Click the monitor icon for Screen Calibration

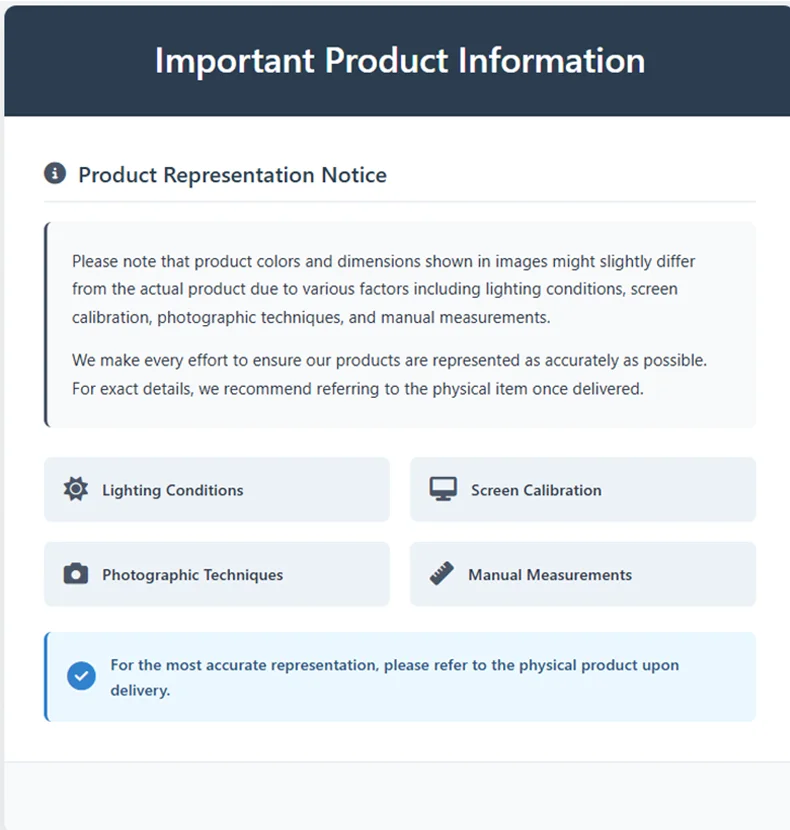click(443, 489)
